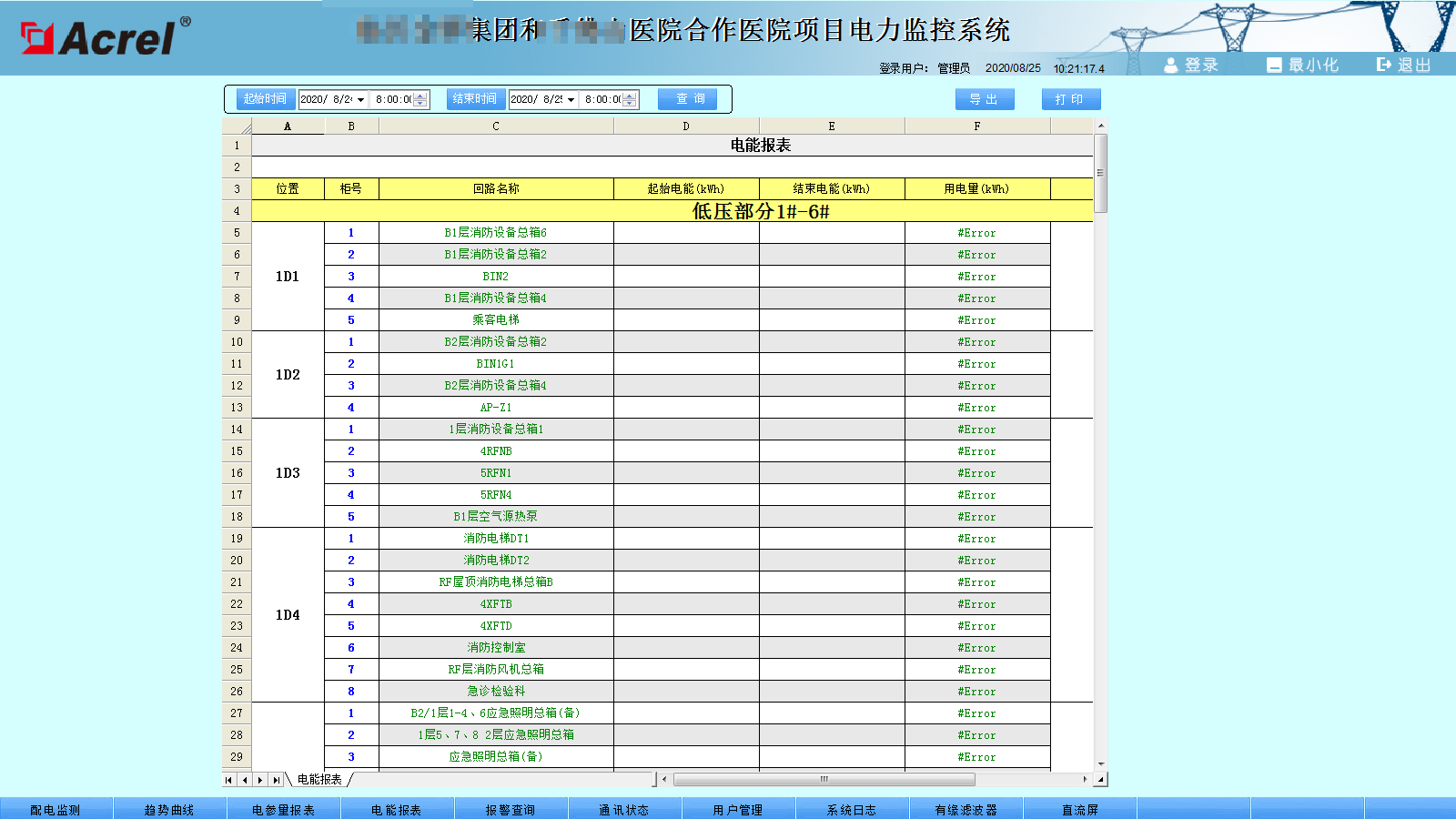Click the start time spinner control
Screen dimensions: 1456x819
[420, 99]
